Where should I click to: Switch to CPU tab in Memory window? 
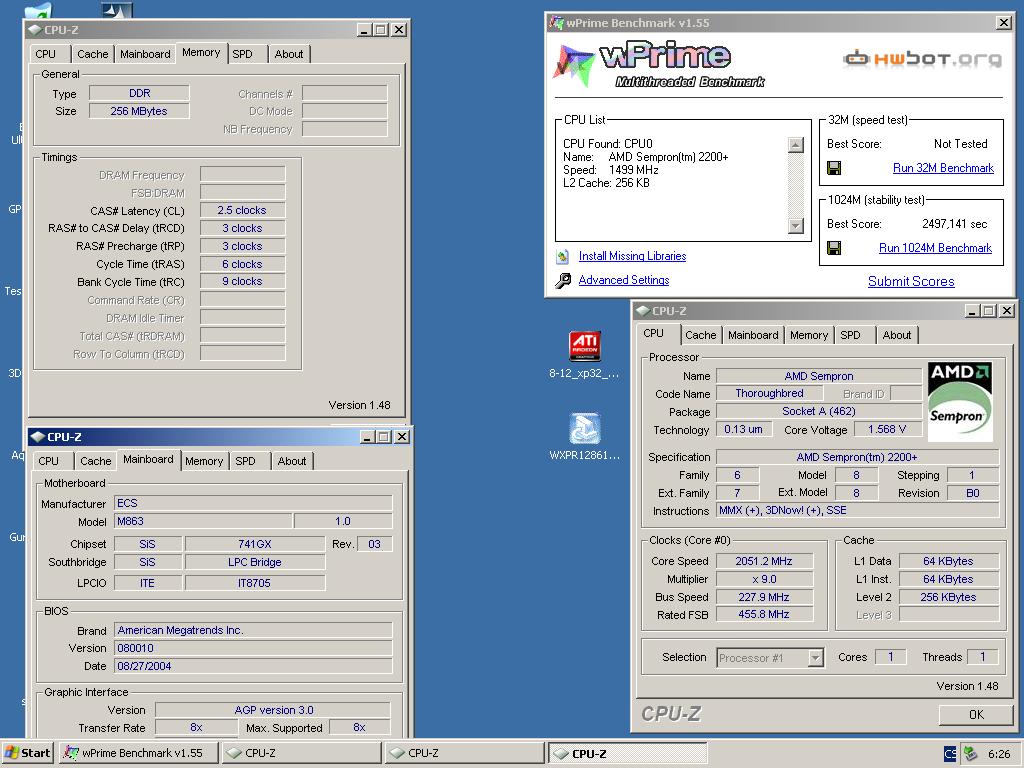click(x=46, y=54)
